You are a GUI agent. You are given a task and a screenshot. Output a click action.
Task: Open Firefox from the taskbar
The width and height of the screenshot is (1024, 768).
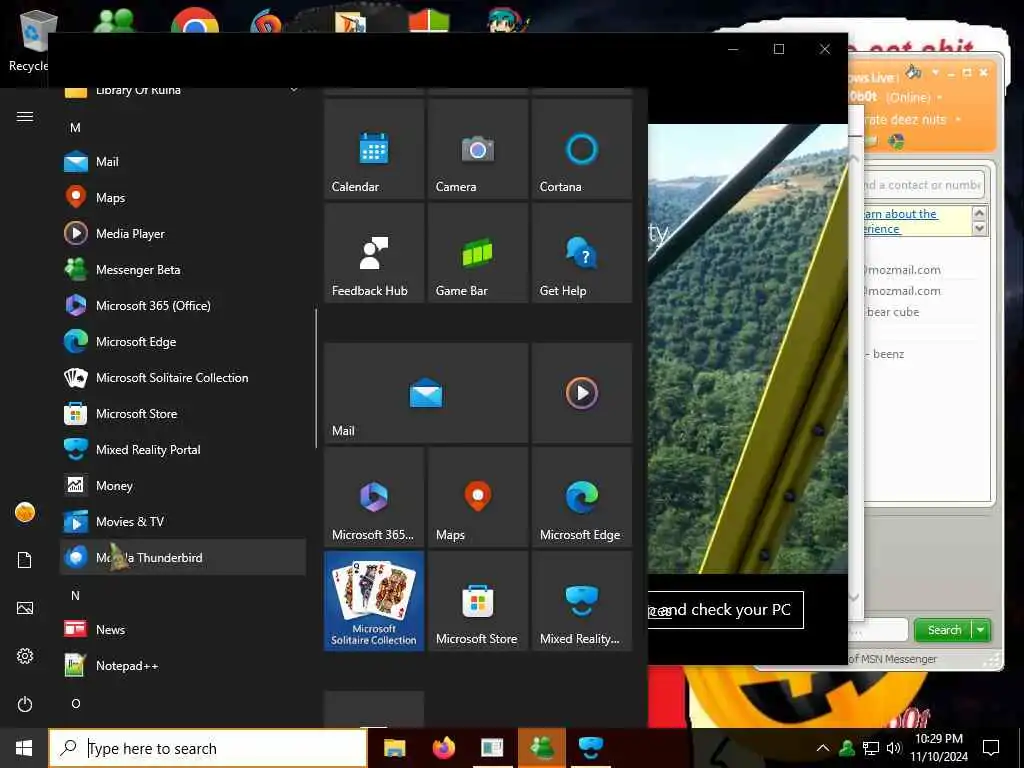click(x=444, y=748)
